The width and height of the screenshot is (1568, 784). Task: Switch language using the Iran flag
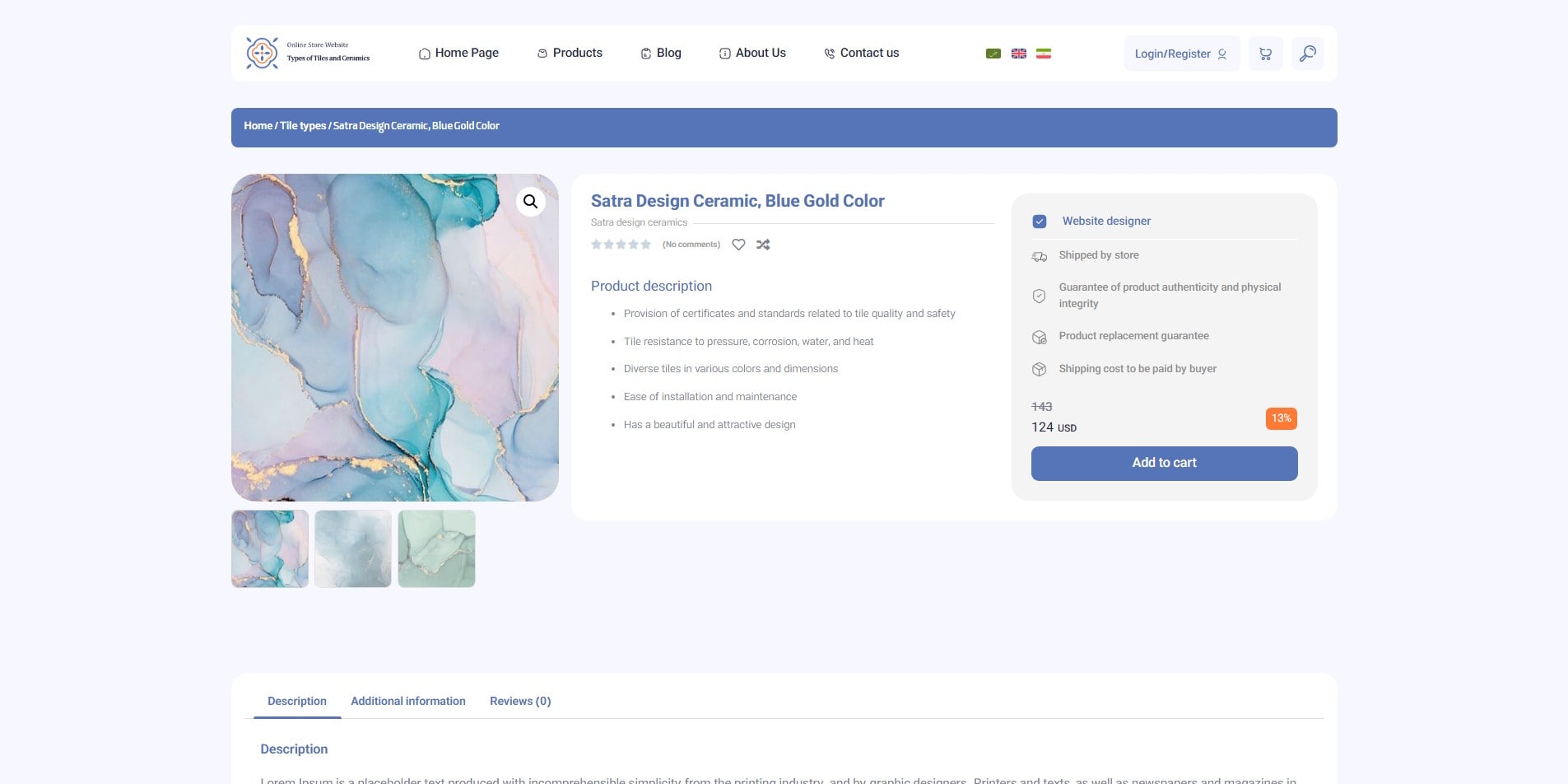click(1043, 54)
